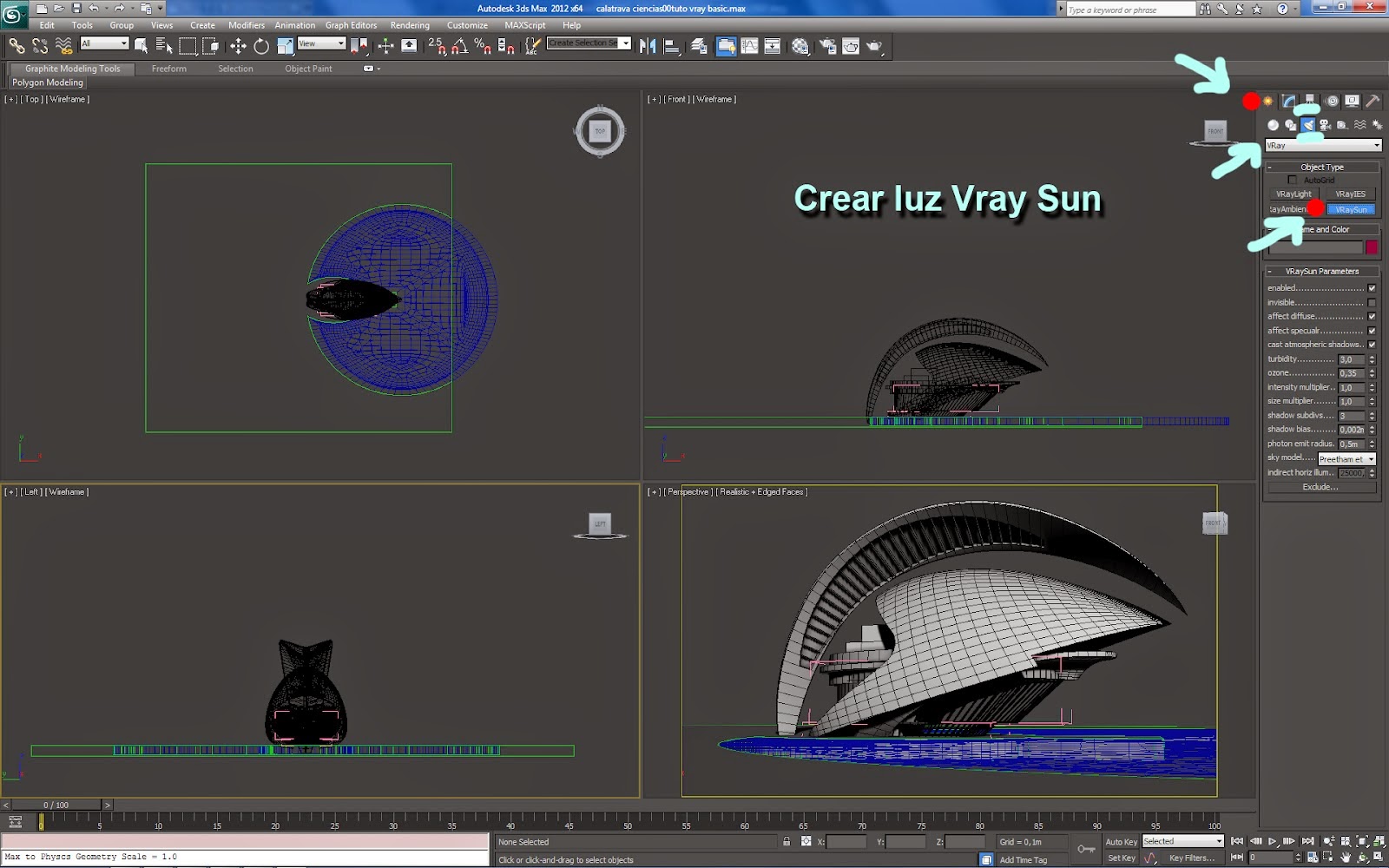The height and width of the screenshot is (868, 1389).
Task: Open the Modify panel wrench icon
Action: click(1288, 101)
